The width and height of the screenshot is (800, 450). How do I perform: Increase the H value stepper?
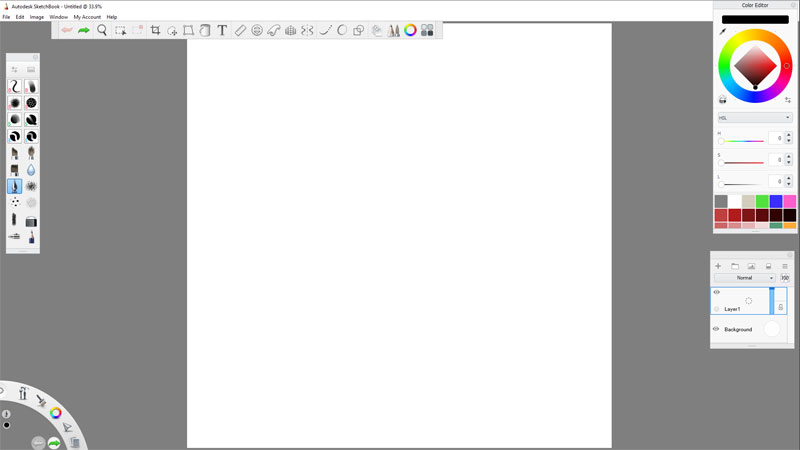(788, 135)
